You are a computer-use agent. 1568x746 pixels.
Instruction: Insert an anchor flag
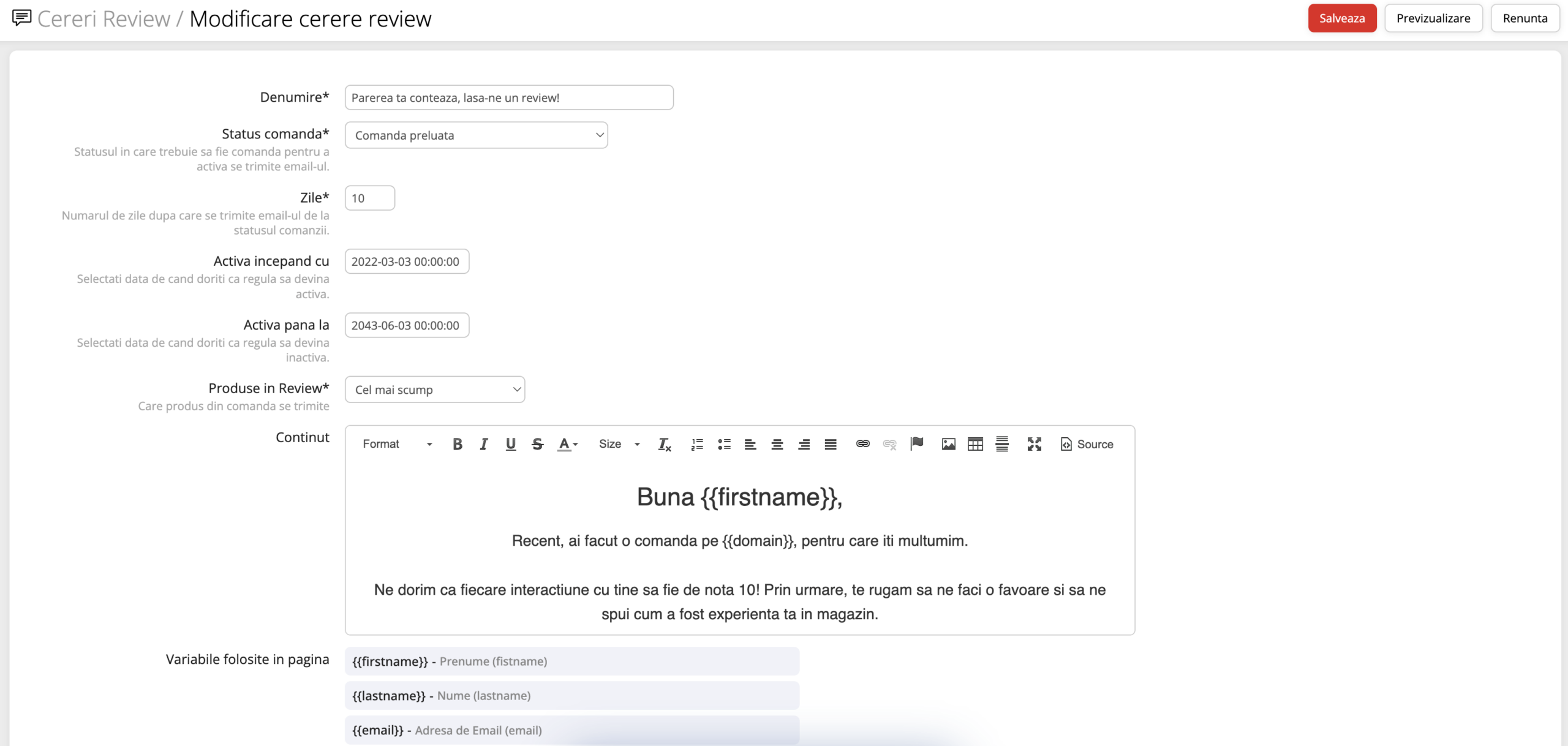(x=916, y=444)
